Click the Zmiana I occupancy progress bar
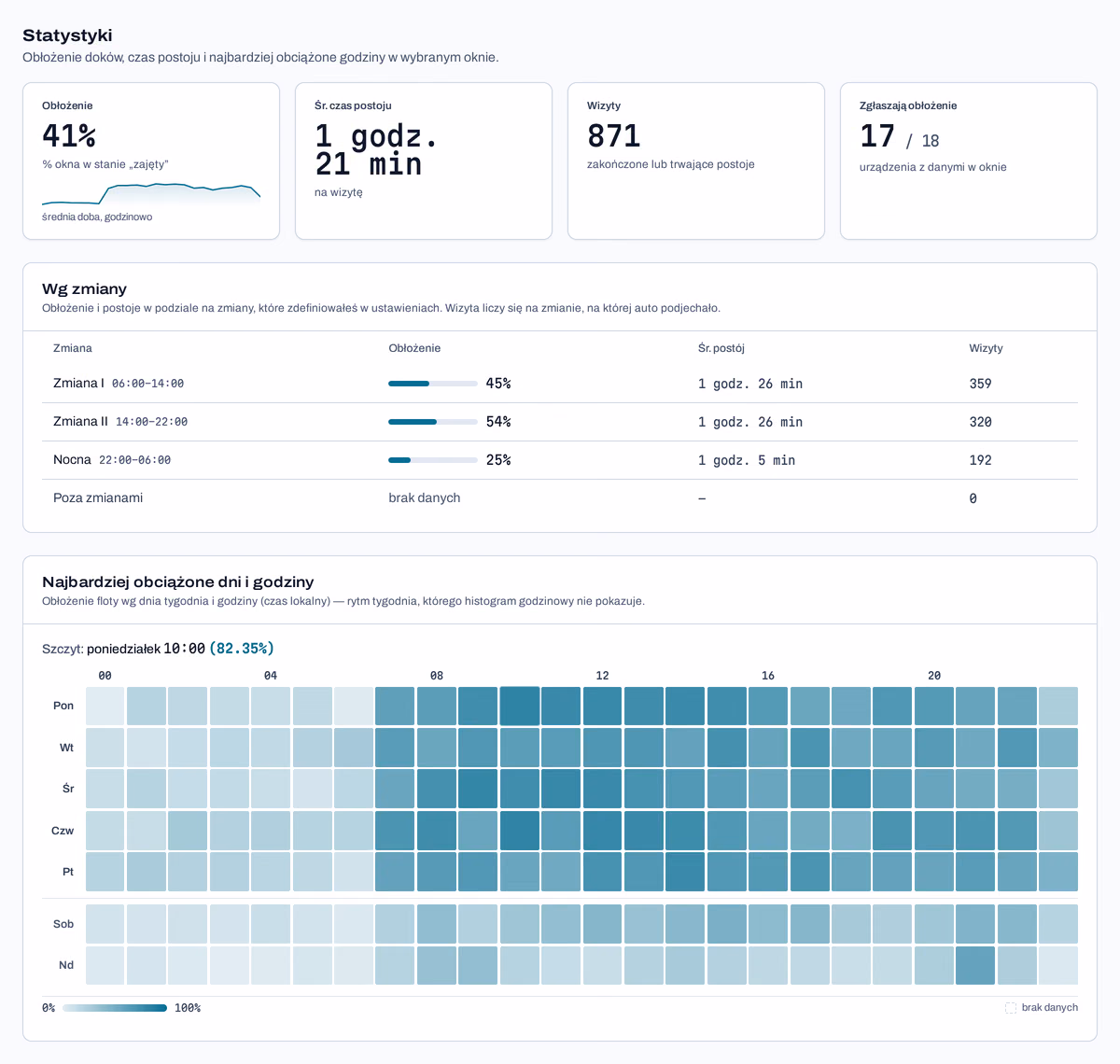This screenshot has height=1064, width=1120. click(433, 384)
